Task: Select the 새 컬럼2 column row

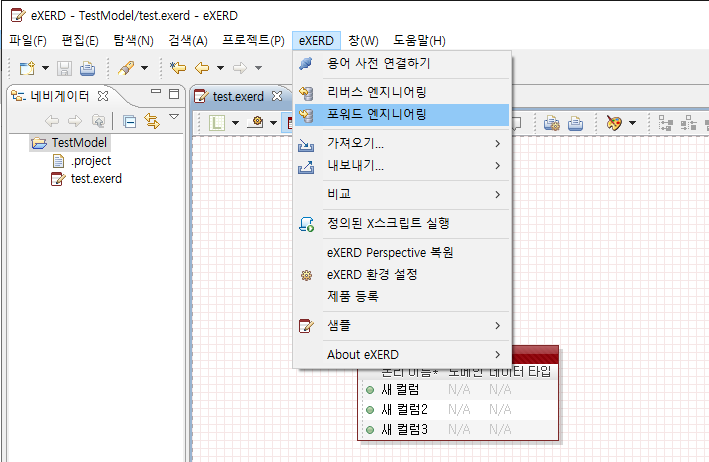Action: pos(458,410)
